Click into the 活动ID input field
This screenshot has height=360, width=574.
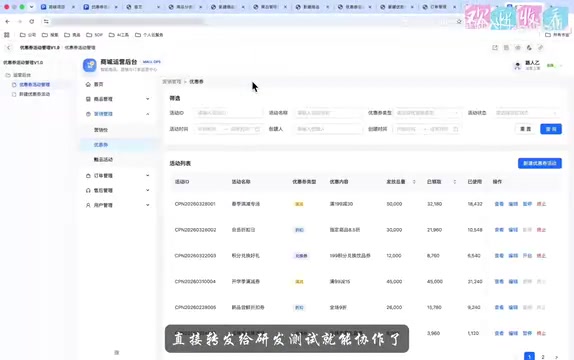(x=229, y=113)
